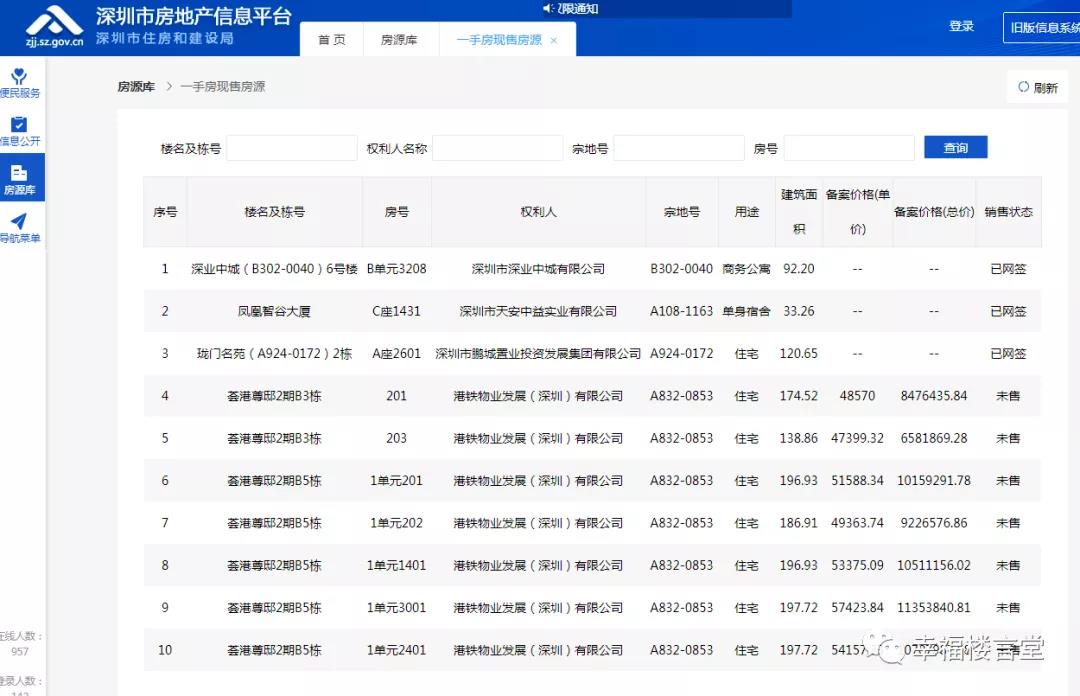Click the 用途 column header

747,212
